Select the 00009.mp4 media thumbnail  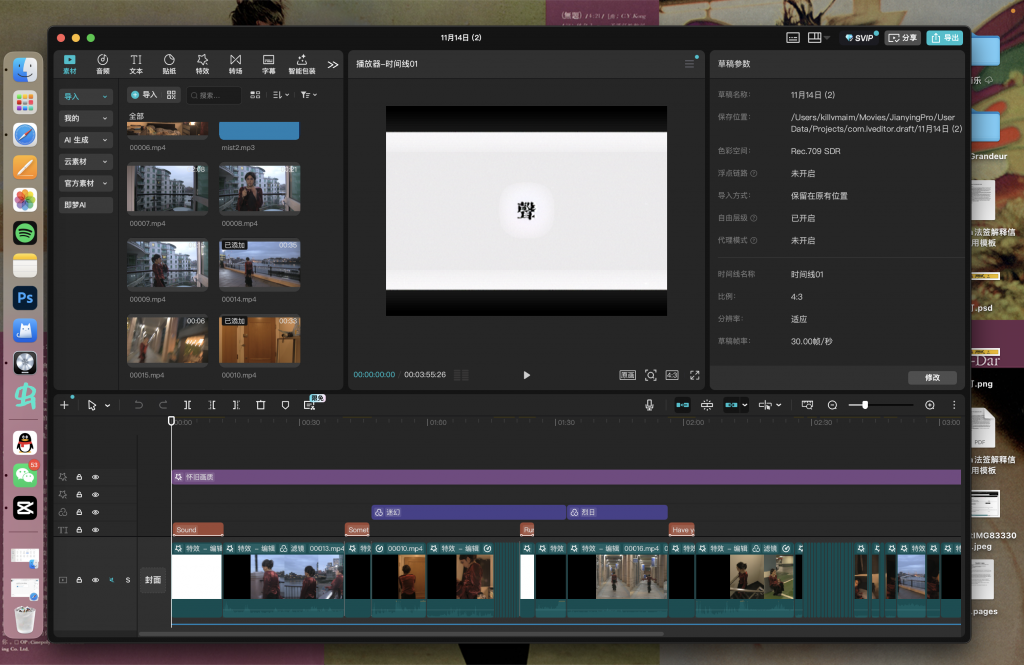click(167, 265)
